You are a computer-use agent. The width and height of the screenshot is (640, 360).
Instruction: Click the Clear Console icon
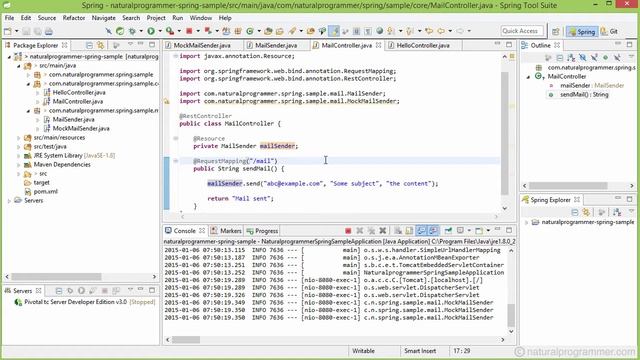coord(398,231)
